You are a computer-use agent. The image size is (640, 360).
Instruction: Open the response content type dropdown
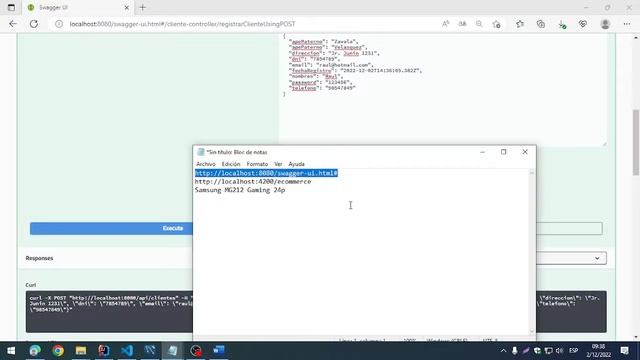click(571, 258)
